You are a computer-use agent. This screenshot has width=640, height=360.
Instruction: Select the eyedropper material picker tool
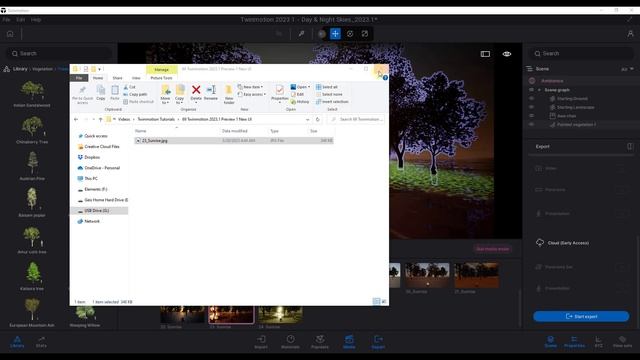301,34
